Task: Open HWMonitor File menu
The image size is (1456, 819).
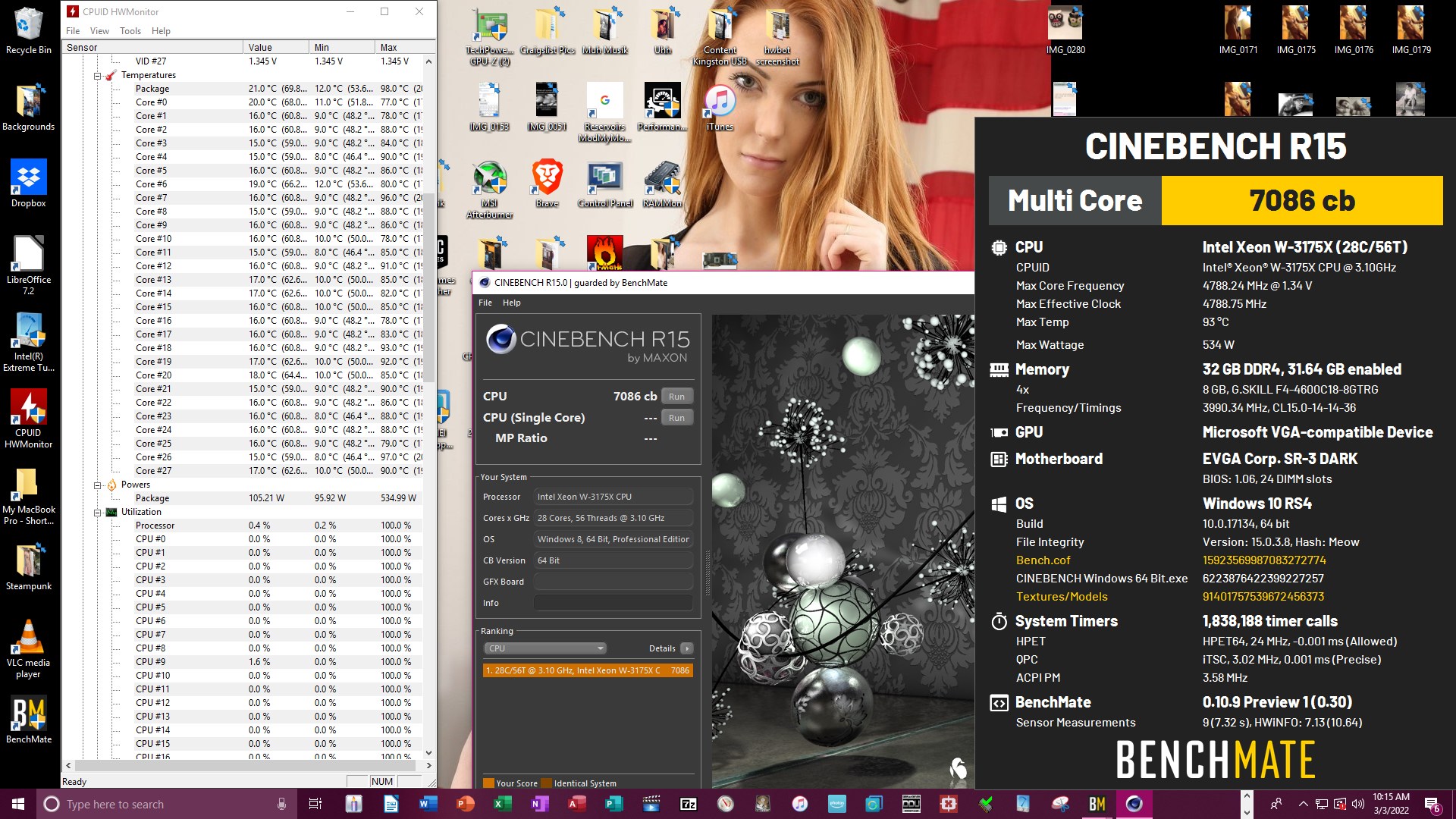Action: (x=73, y=31)
